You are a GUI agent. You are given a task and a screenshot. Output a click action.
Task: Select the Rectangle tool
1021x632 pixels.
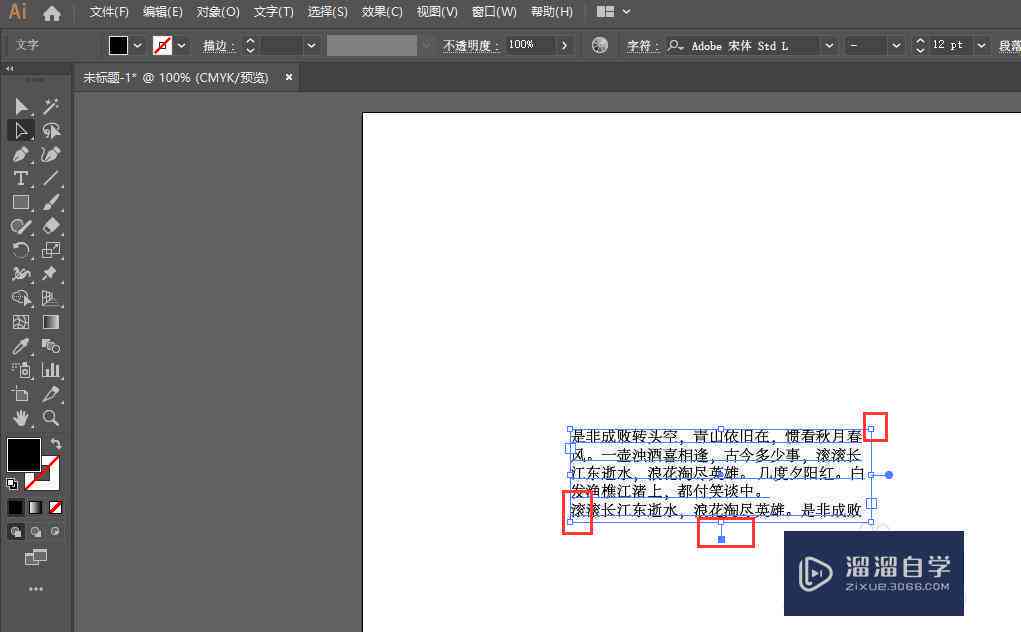click(x=21, y=202)
